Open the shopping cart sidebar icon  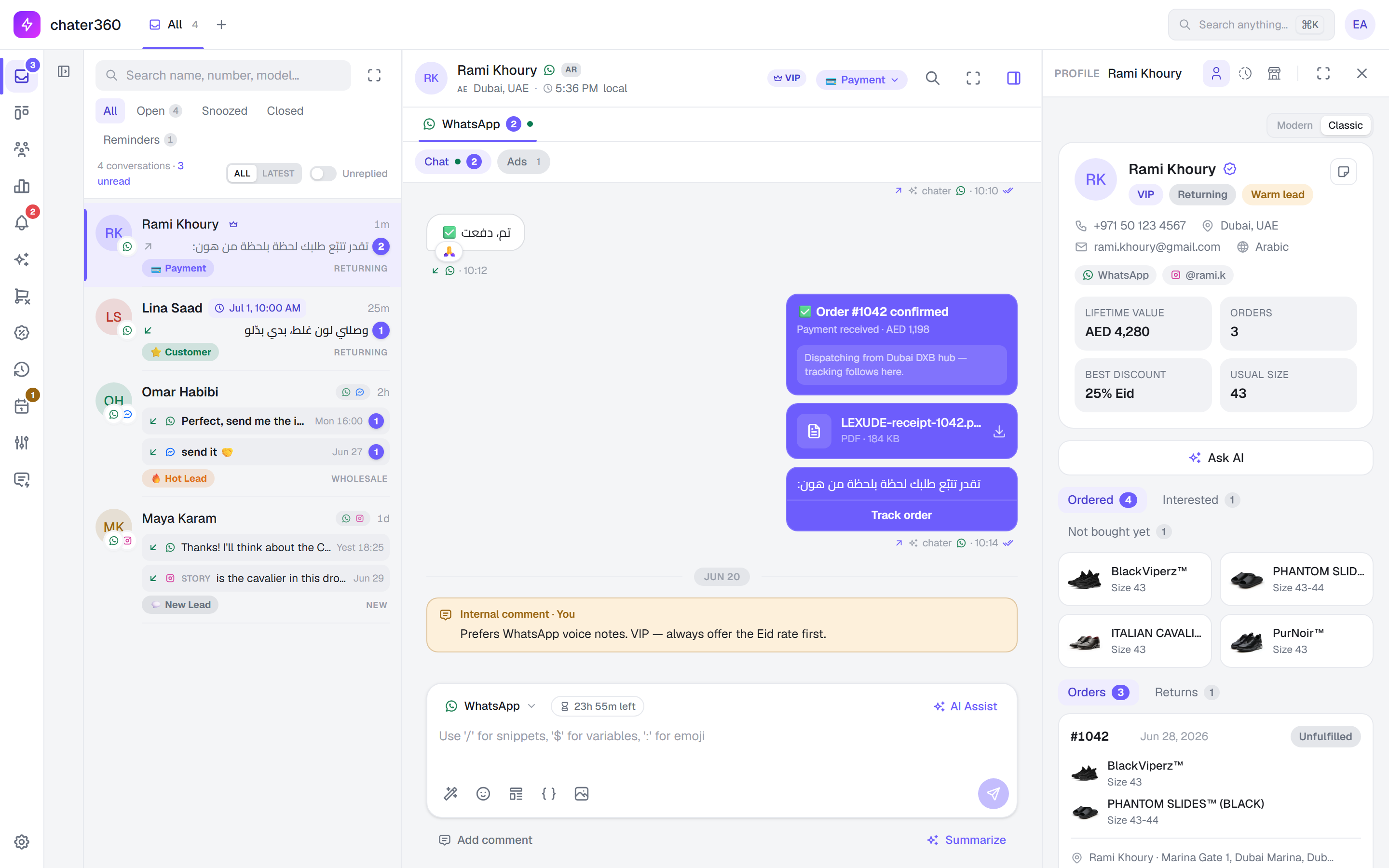click(22, 296)
